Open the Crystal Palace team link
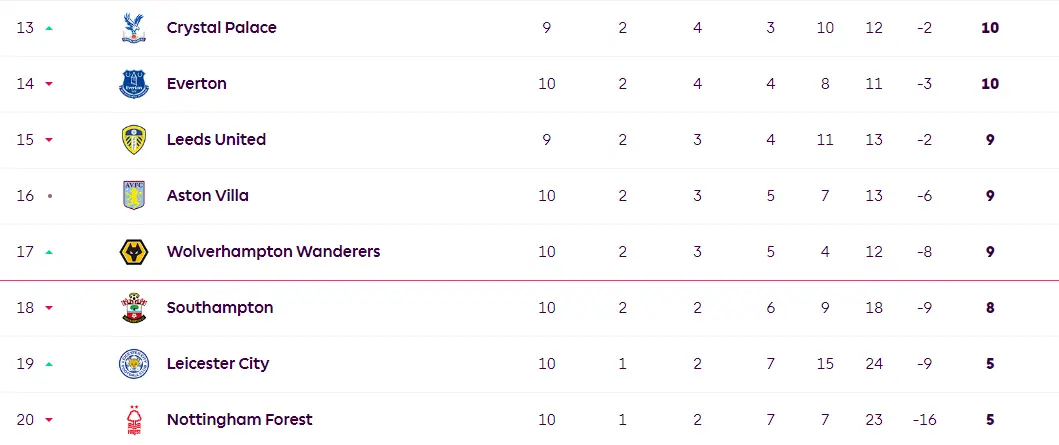This screenshot has width=1059, height=445. pos(221,28)
